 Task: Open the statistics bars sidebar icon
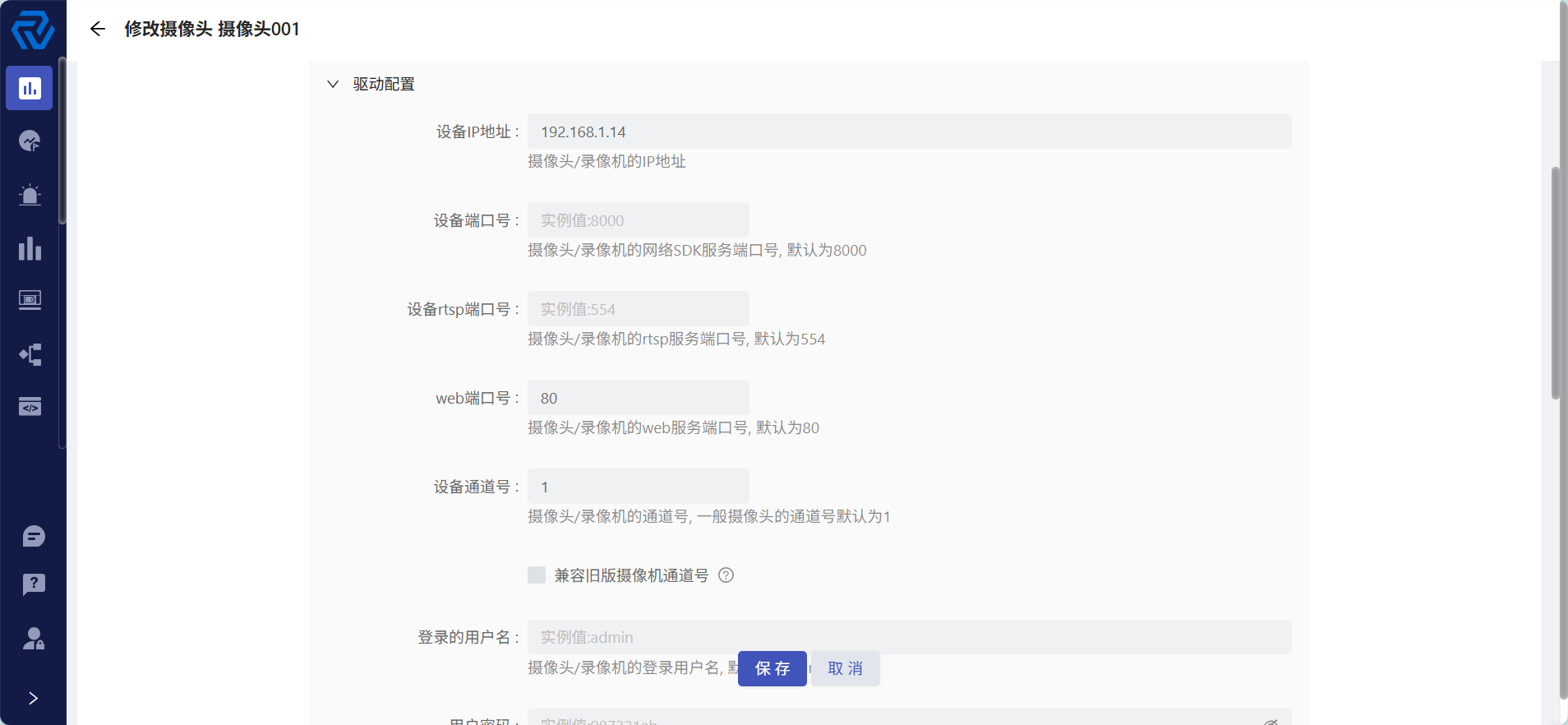[x=30, y=248]
